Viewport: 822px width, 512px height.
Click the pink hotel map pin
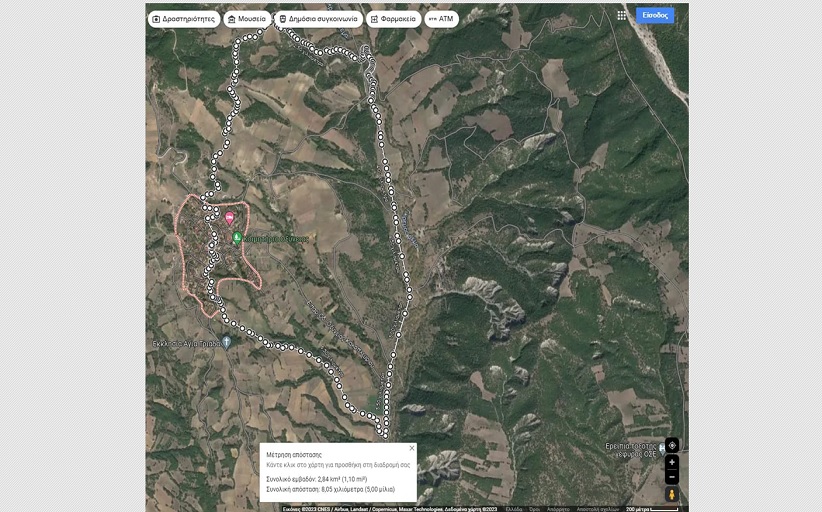pyautogui.click(x=229, y=218)
